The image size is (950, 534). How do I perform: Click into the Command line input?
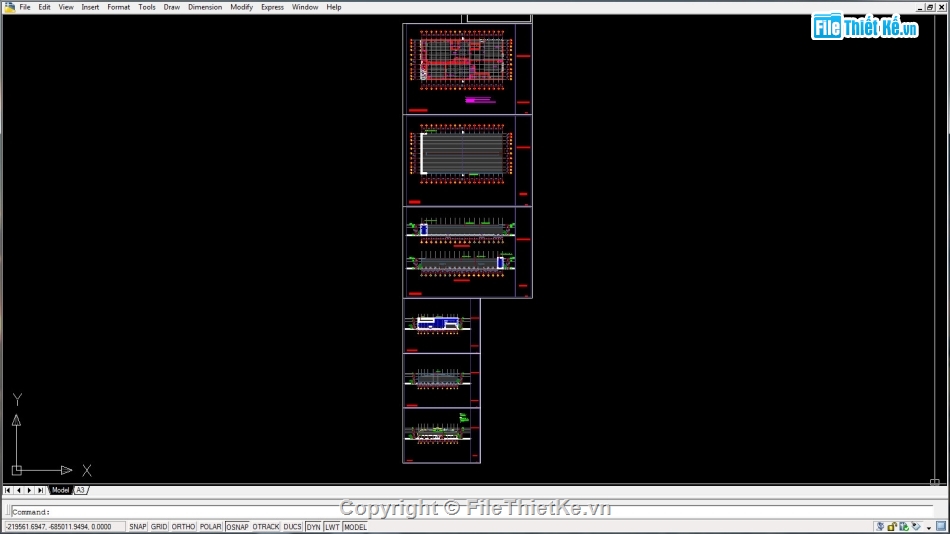pyautogui.click(x=473, y=512)
